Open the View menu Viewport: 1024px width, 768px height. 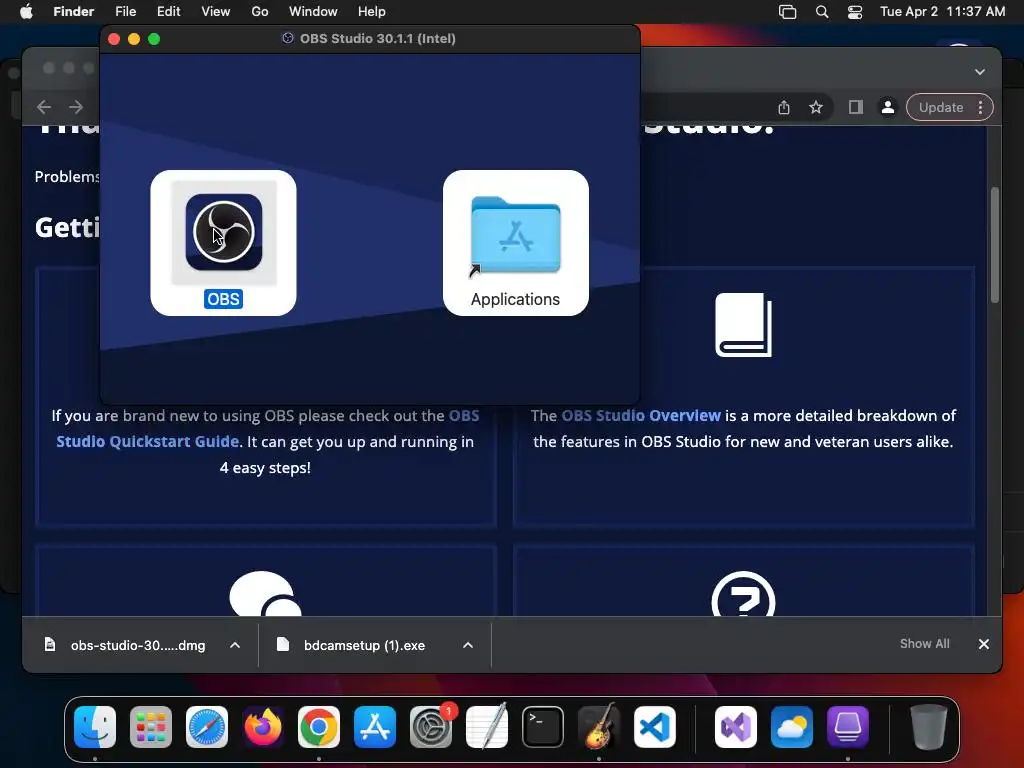(216, 12)
